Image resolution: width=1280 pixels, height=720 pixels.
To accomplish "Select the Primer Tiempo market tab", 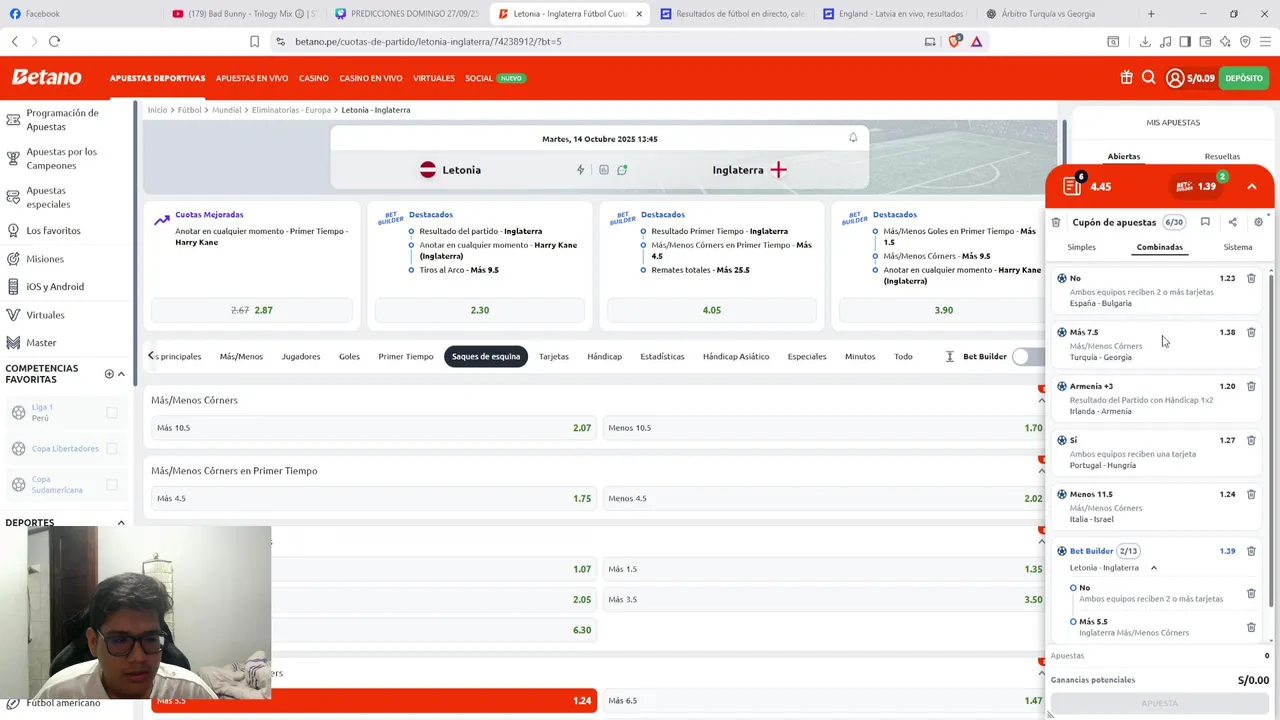I will pos(406,356).
